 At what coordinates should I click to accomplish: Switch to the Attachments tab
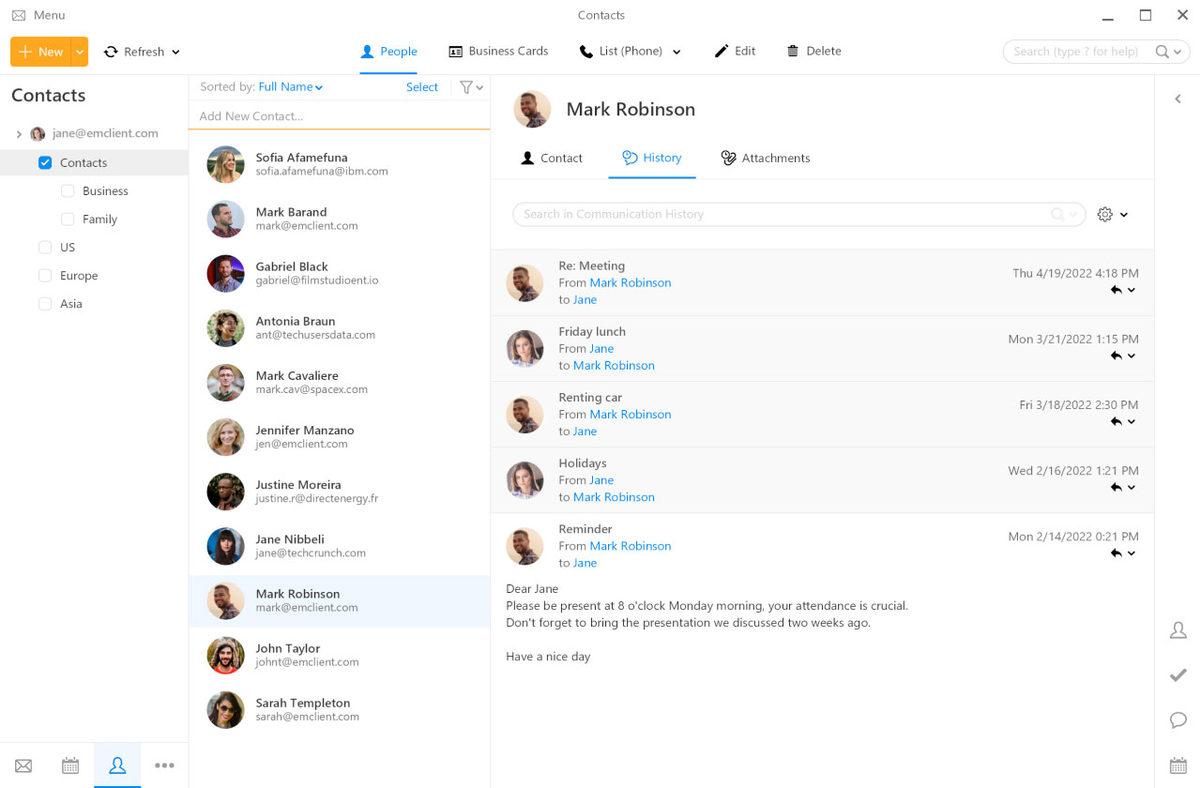765,158
